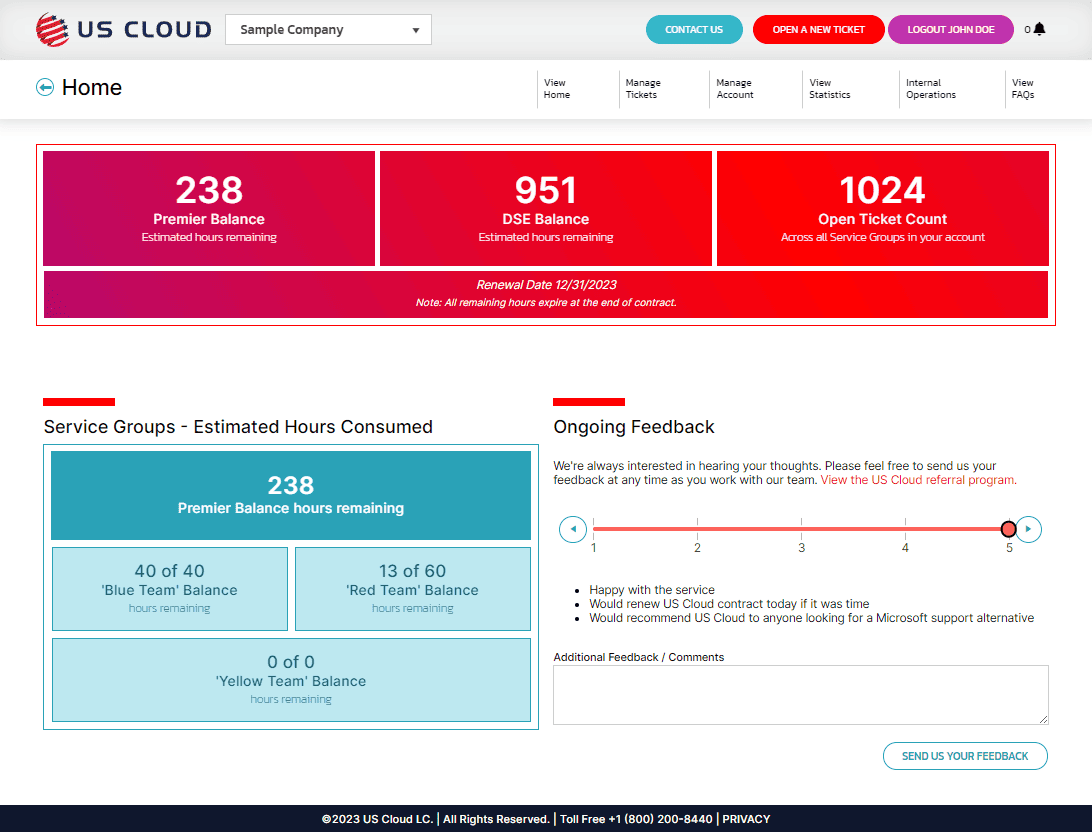Click 'Happy with the service' bullet text
Viewport: 1092px width, 832px height.
[x=652, y=590]
